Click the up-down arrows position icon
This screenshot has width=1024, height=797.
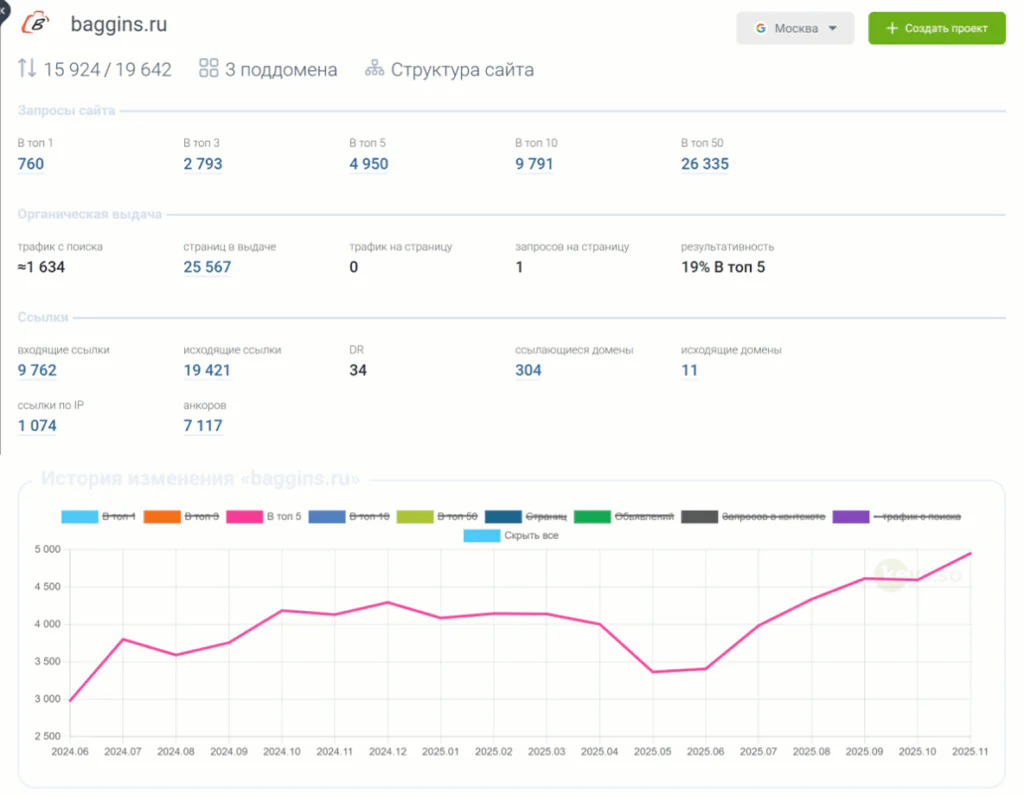[27, 68]
